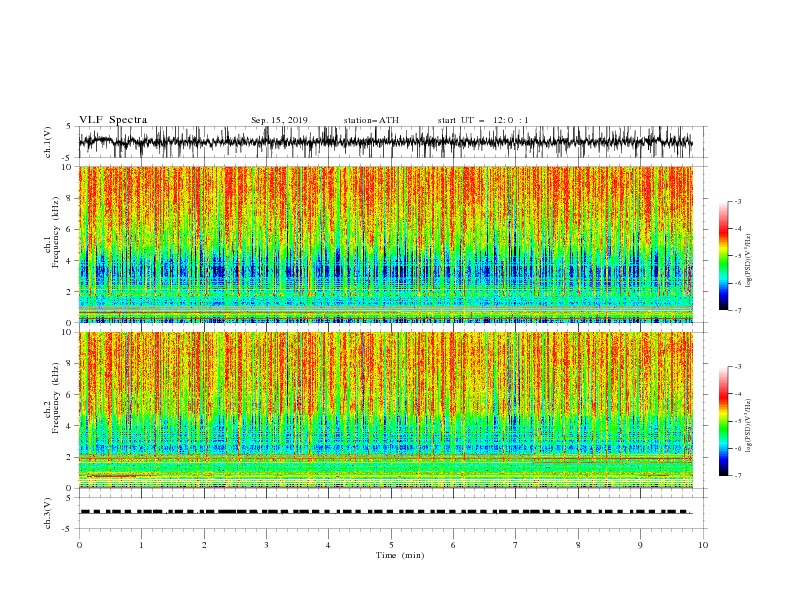Click the "ch.3(V)" bottom axis label
The width and height of the screenshot is (792, 612).
[x=48, y=514]
